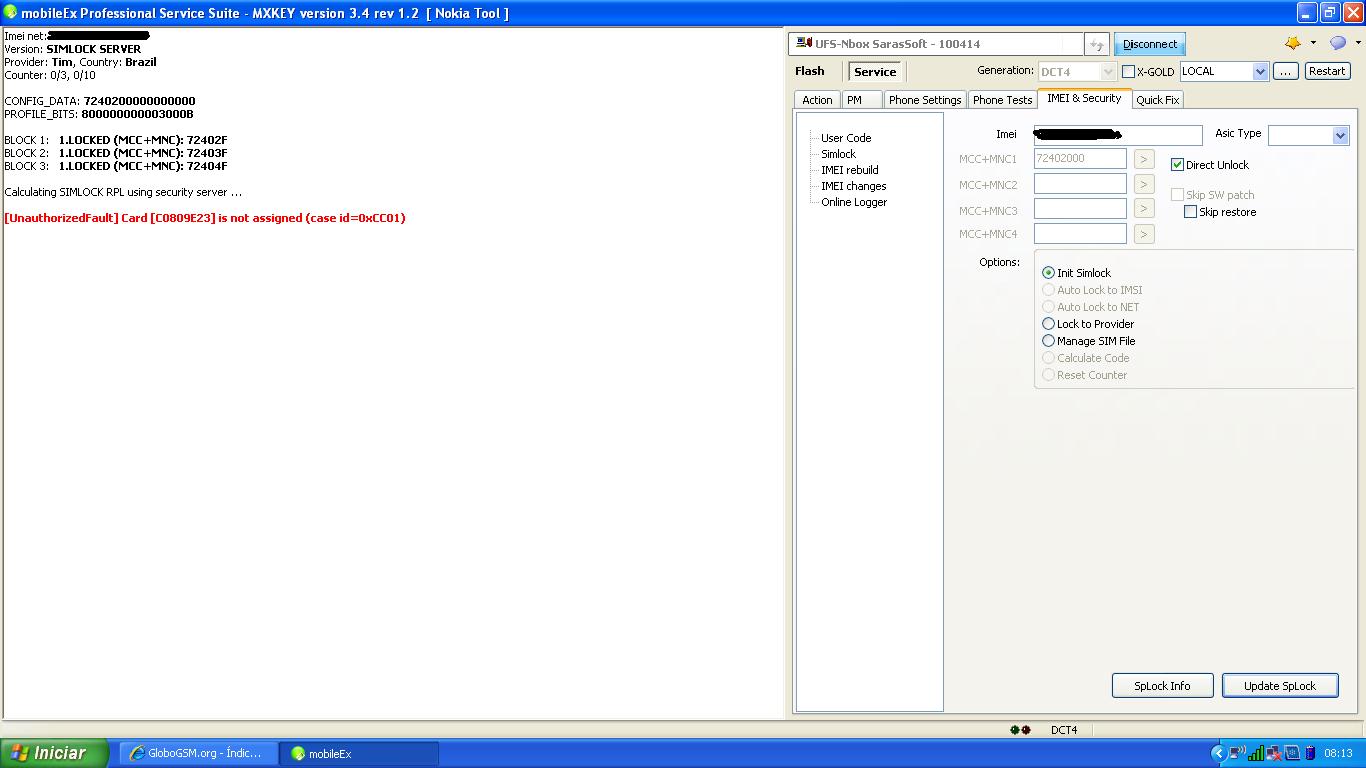Click the ellipsis browse button

pyautogui.click(x=1286, y=72)
